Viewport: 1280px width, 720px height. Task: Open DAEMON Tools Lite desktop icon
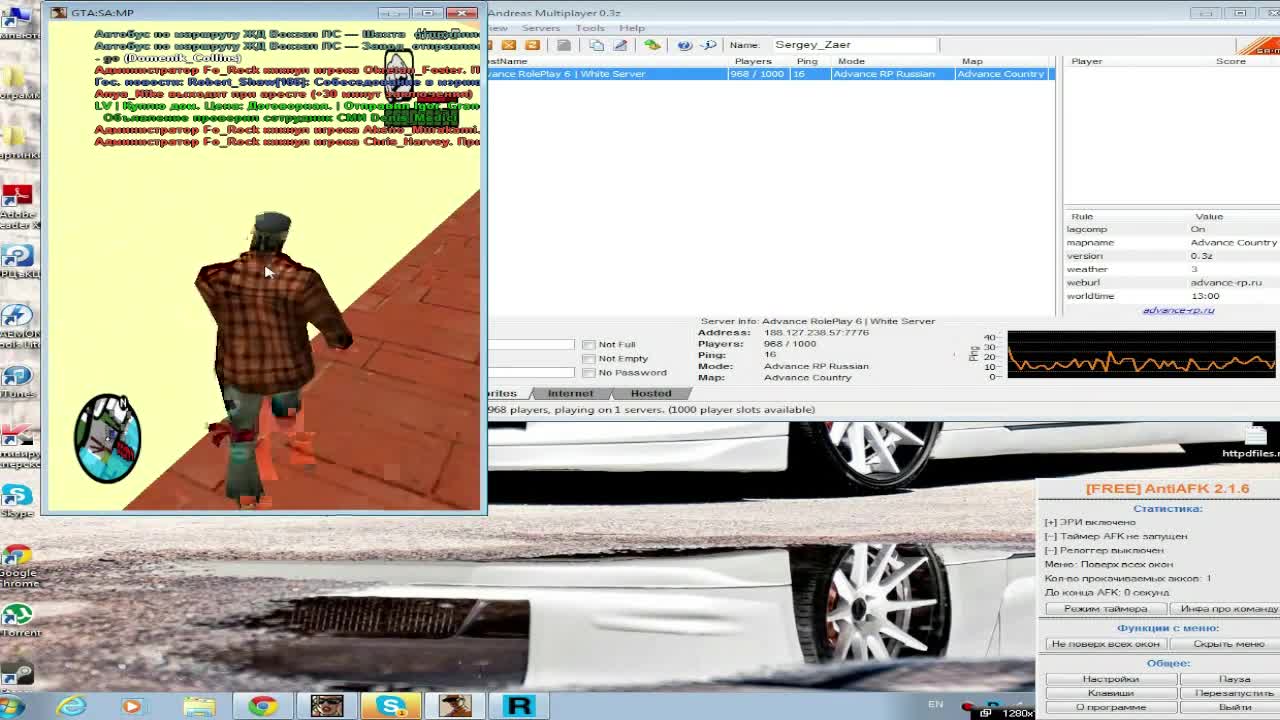17,325
